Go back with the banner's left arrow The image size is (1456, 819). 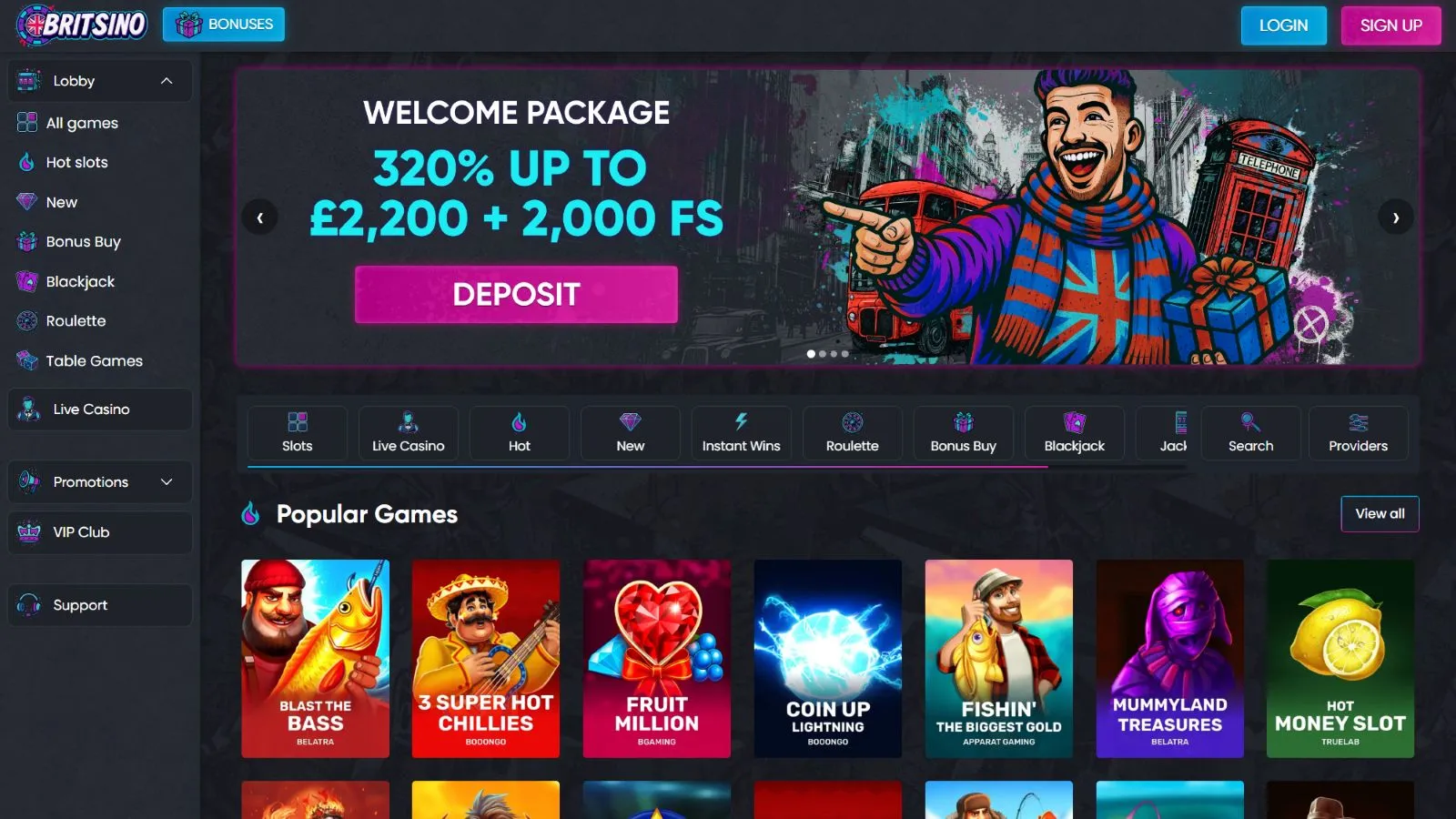point(260,217)
